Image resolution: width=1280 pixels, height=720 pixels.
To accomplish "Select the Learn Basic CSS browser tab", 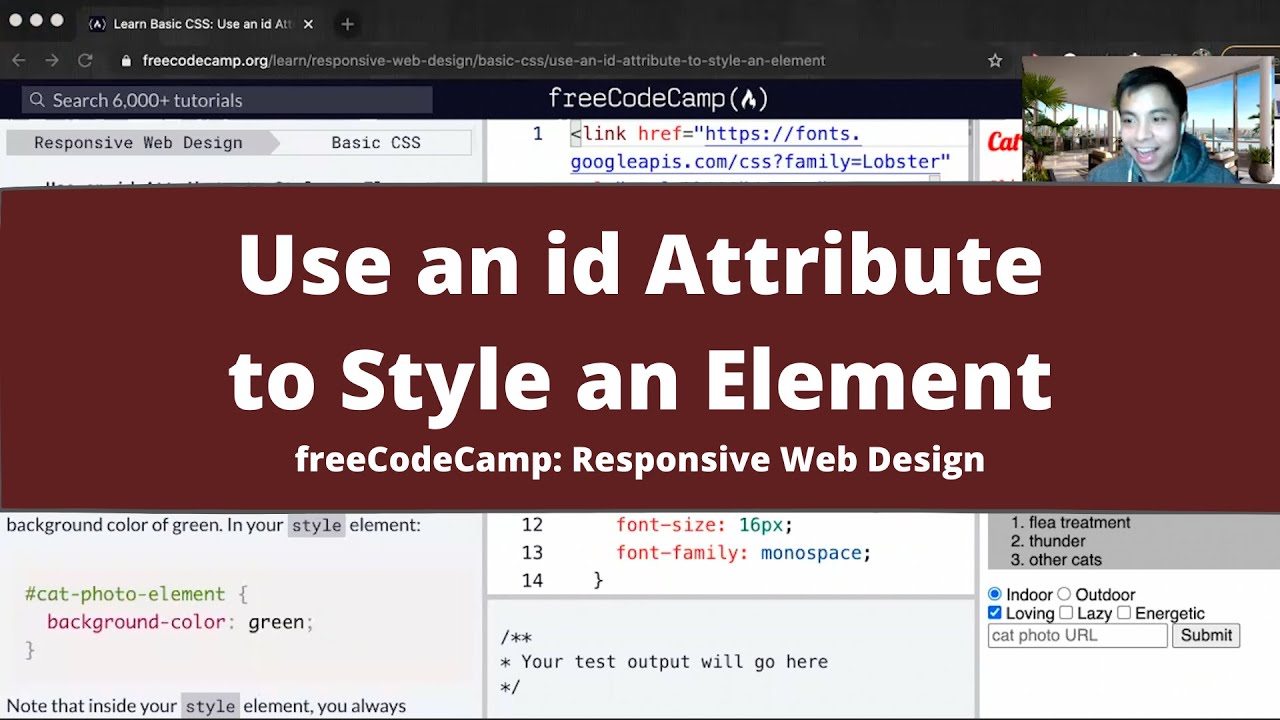I will click(200, 24).
